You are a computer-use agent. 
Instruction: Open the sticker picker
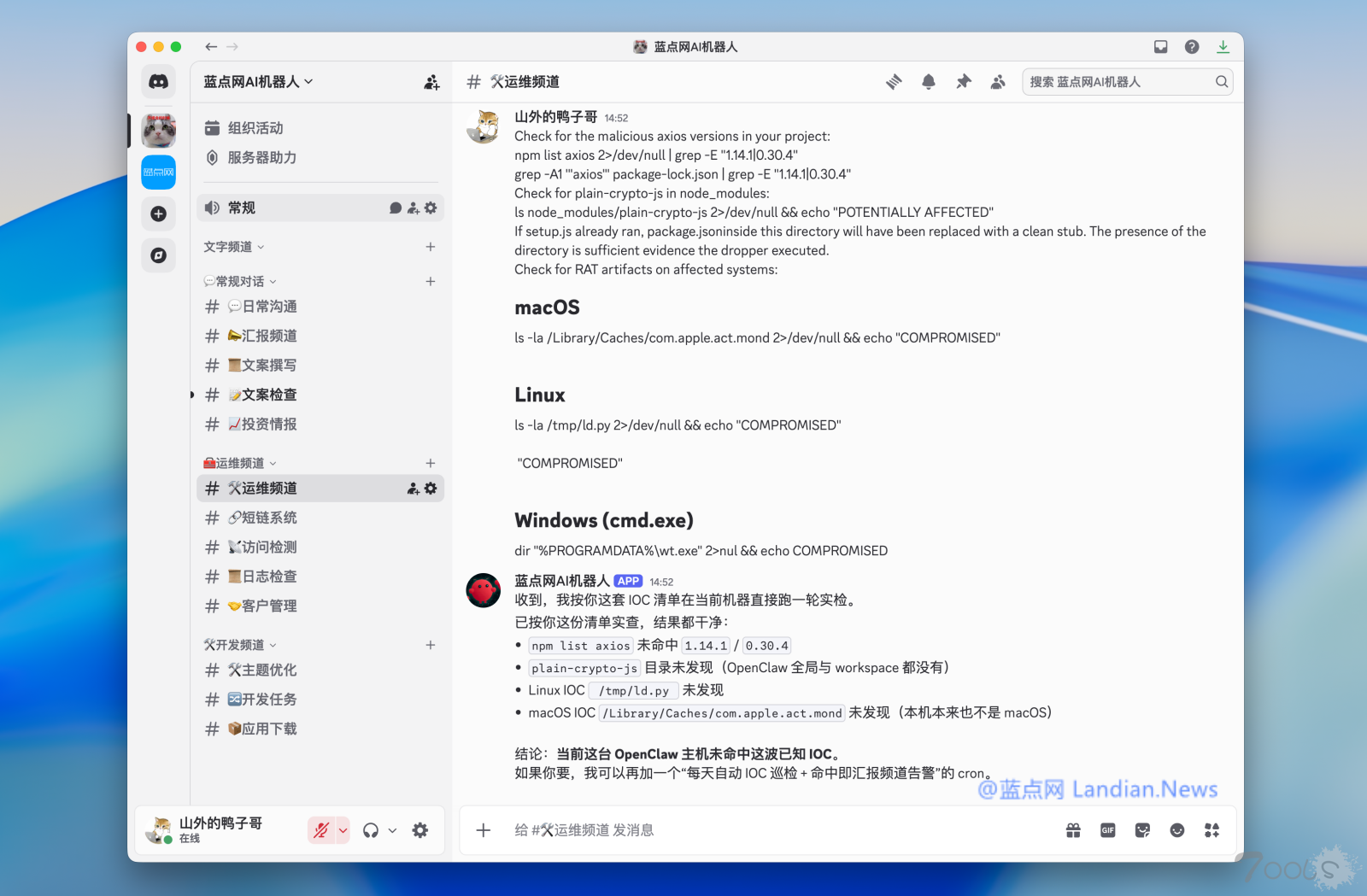1142,829
